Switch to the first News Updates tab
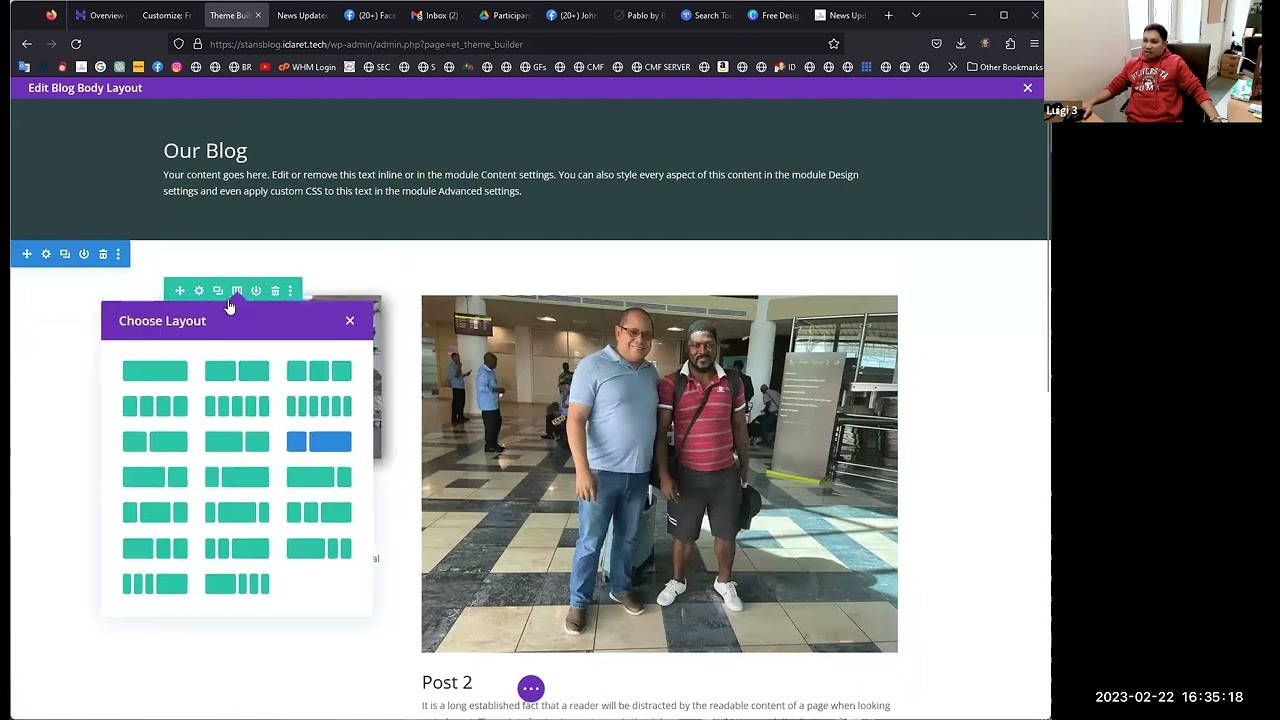Image resolution: width=1280 pixels, height=720 pixels. coord(301,15)
